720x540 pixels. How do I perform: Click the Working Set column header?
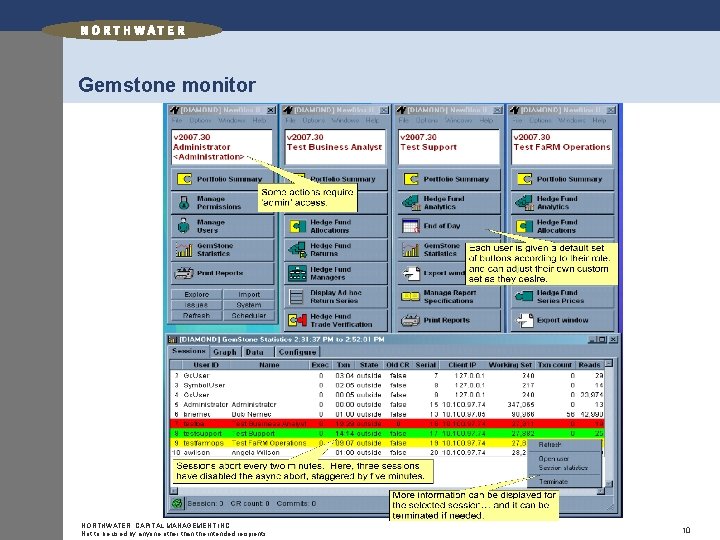(x=510, y=365)
